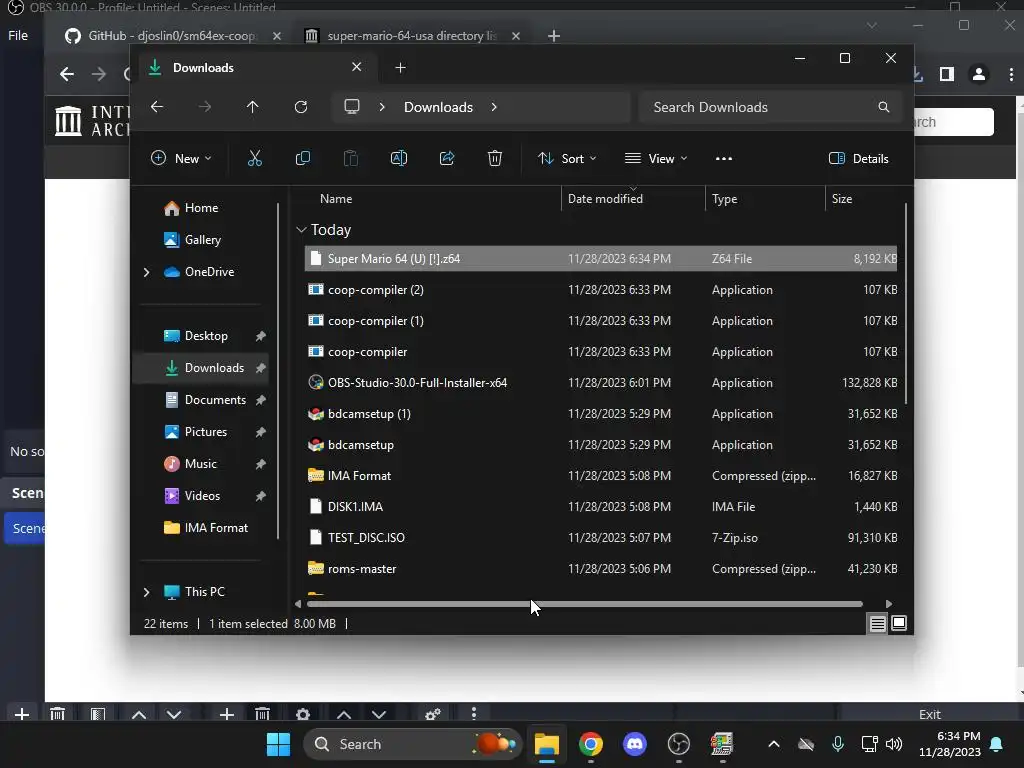Sort by the Name column header
Image resolution: width=1024 pixels, height=768 pixels.
coord(336,199)
